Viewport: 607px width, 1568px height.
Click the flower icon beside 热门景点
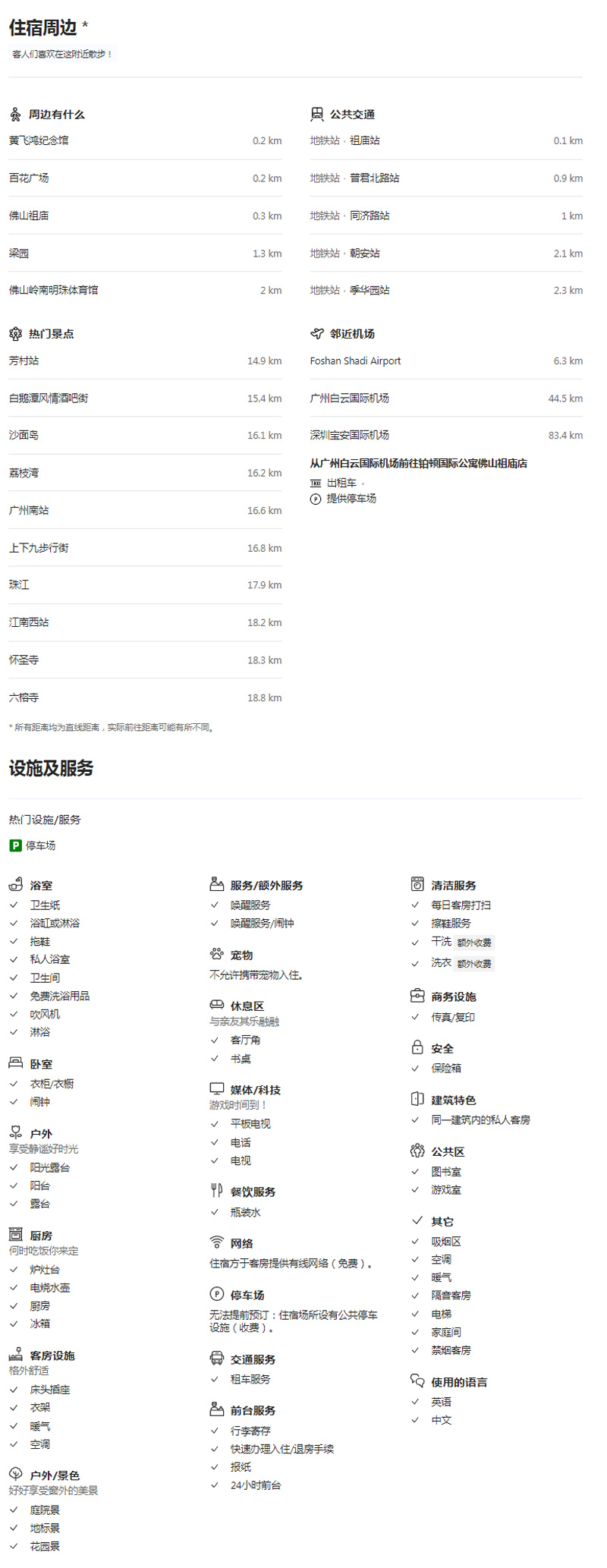[x=15, y=334]
